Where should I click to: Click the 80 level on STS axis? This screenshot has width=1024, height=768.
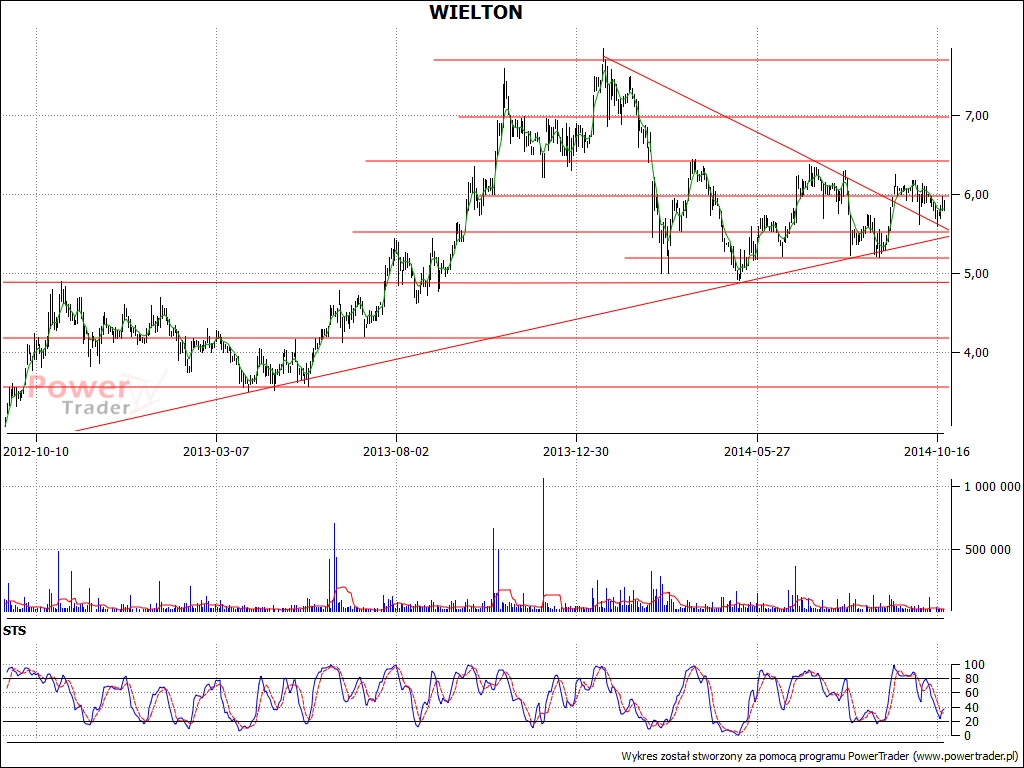(x=970, y=679)
